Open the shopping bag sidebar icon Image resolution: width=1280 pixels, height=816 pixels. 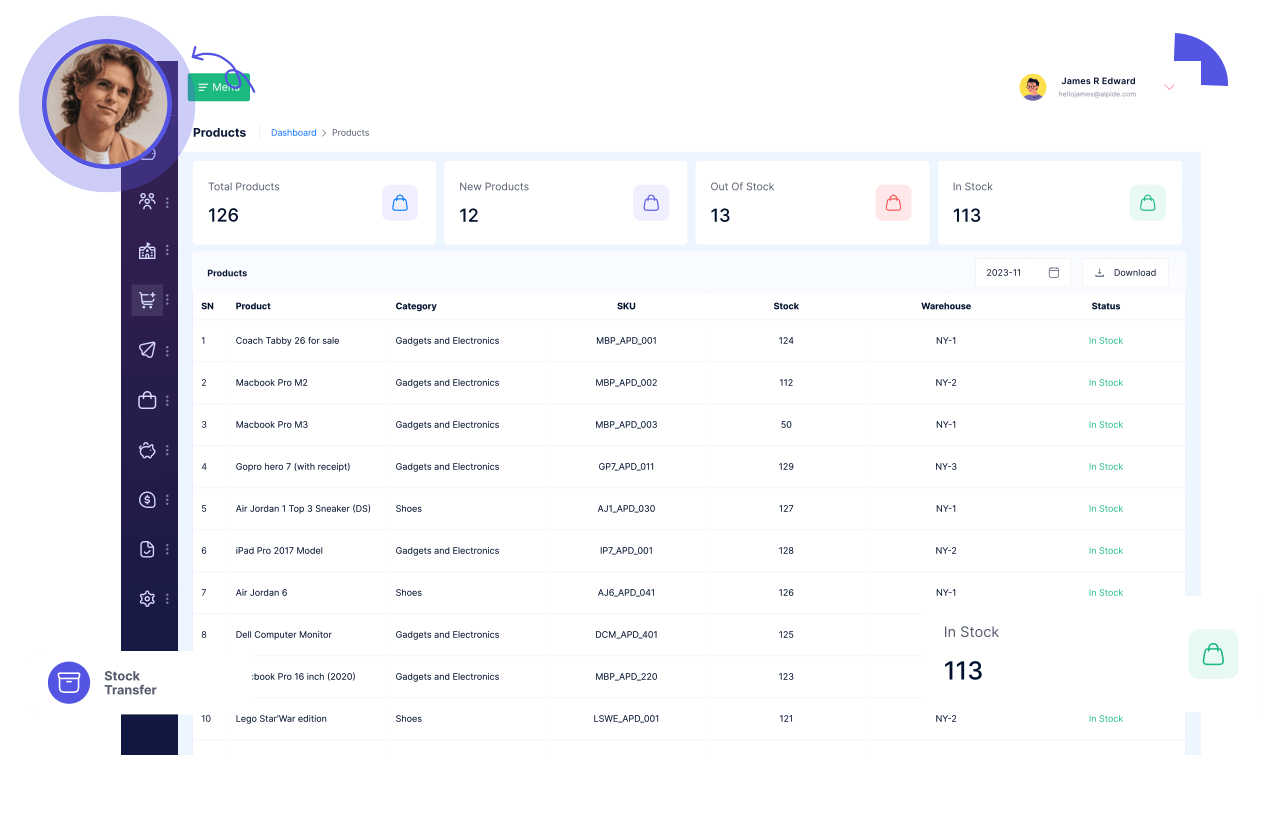(147, 400)
